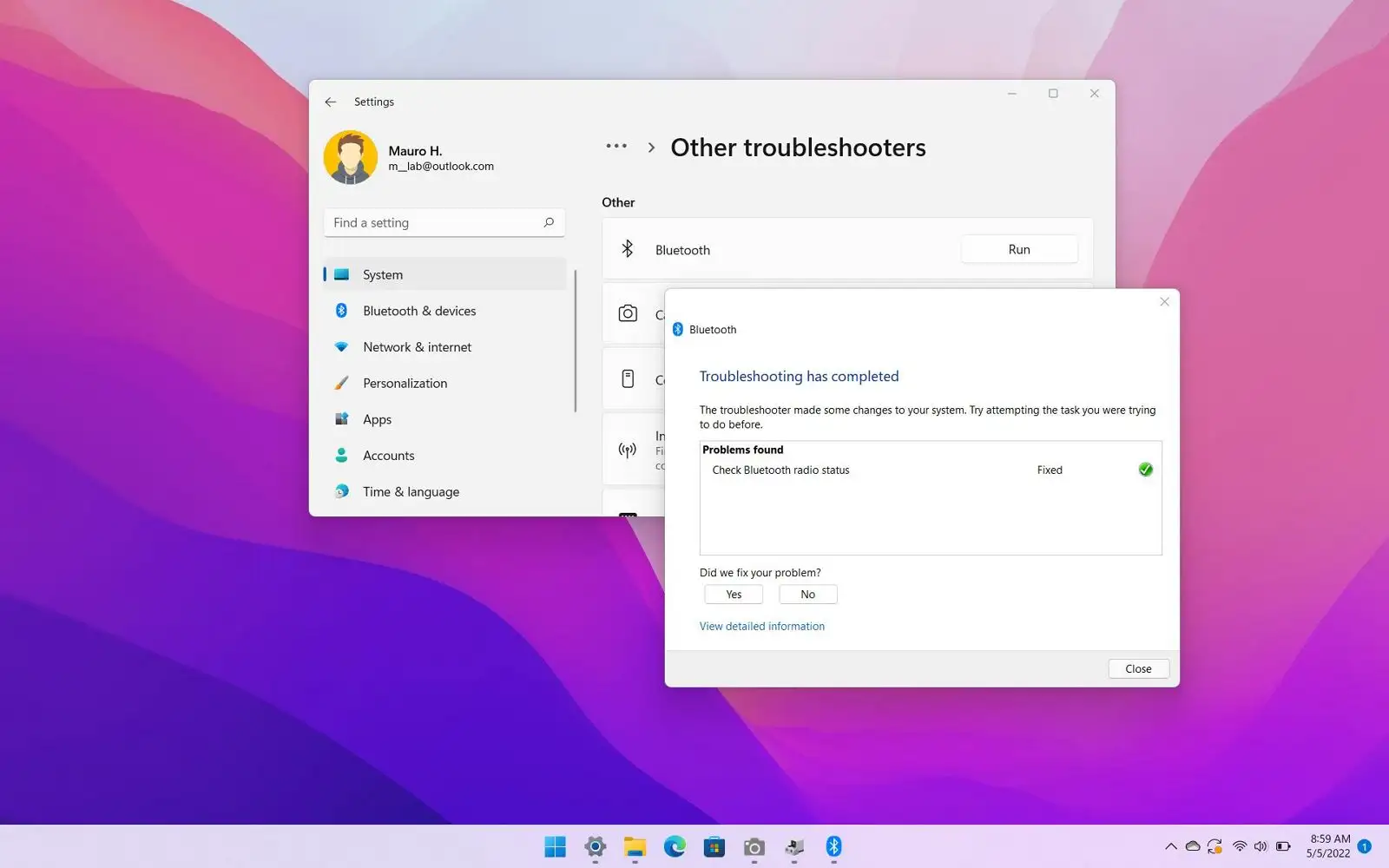Image resolution: width=1389 pixels, height=868 pixels.
Task: Select System in the sidebar
Action: point(444,274)
